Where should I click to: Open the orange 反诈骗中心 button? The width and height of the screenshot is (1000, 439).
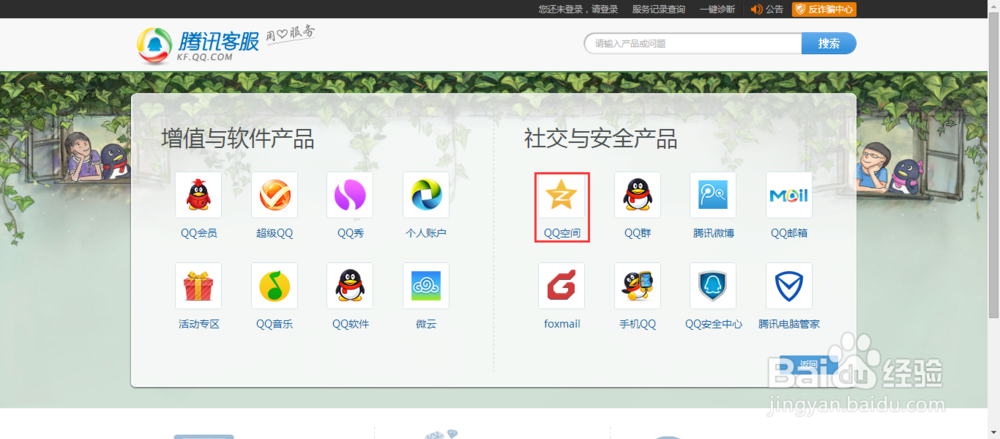pos(824,9)
